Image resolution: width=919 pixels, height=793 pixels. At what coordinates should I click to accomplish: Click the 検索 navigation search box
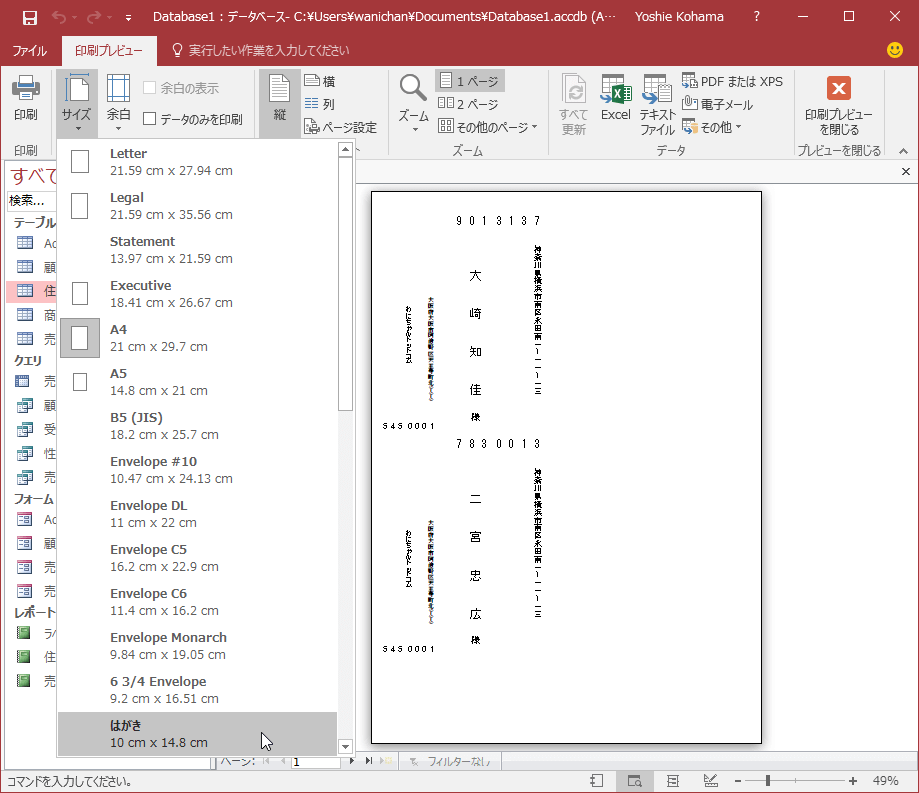[32, 200]
